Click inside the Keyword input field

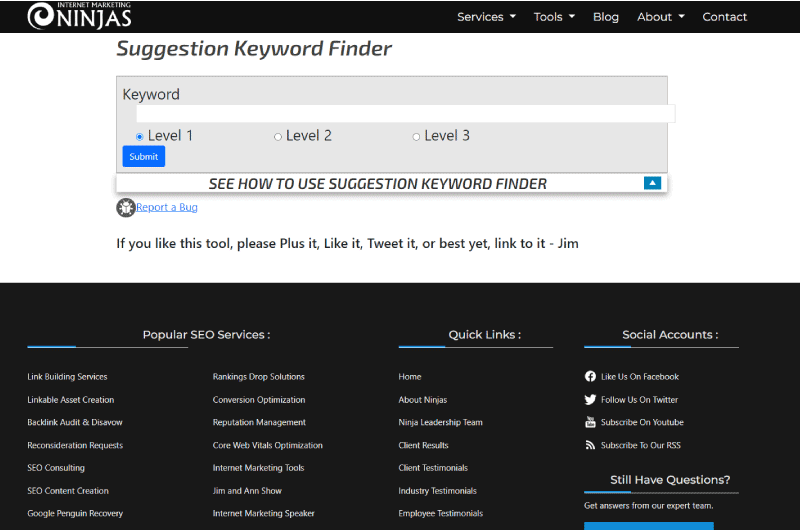click(x=406, y=114)
